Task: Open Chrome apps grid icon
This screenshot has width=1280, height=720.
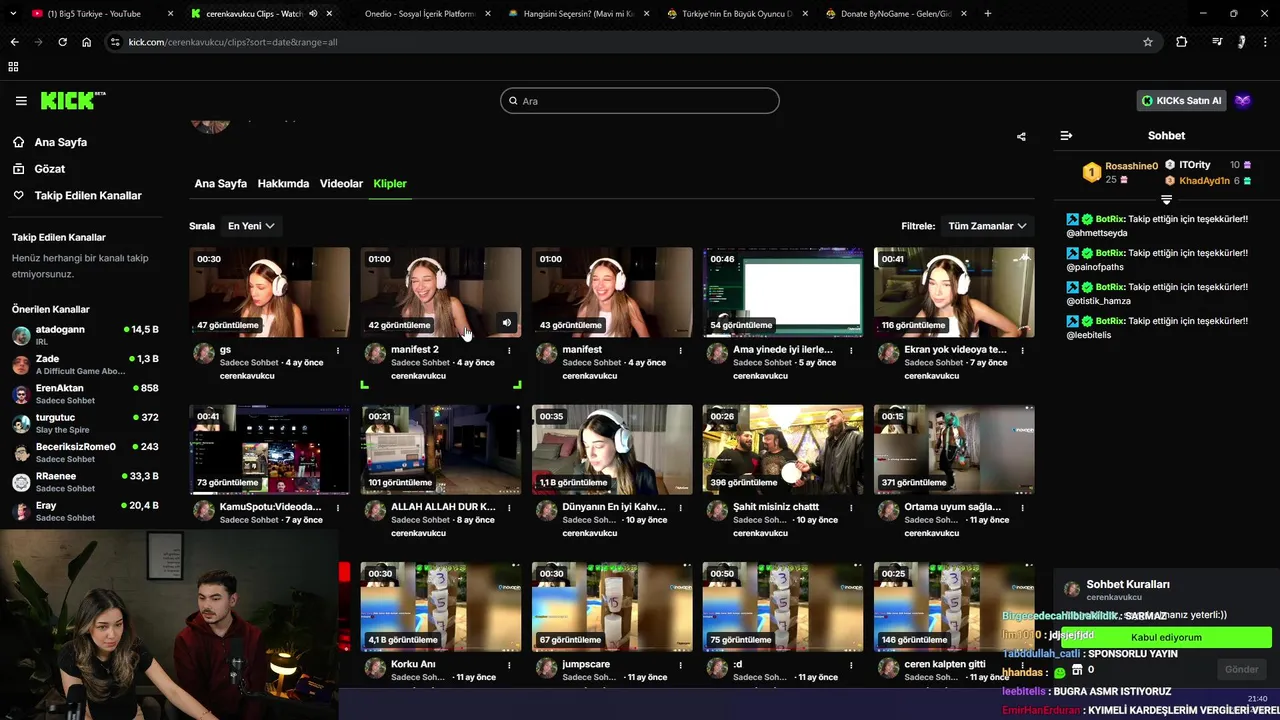Action: coord(13,67)
